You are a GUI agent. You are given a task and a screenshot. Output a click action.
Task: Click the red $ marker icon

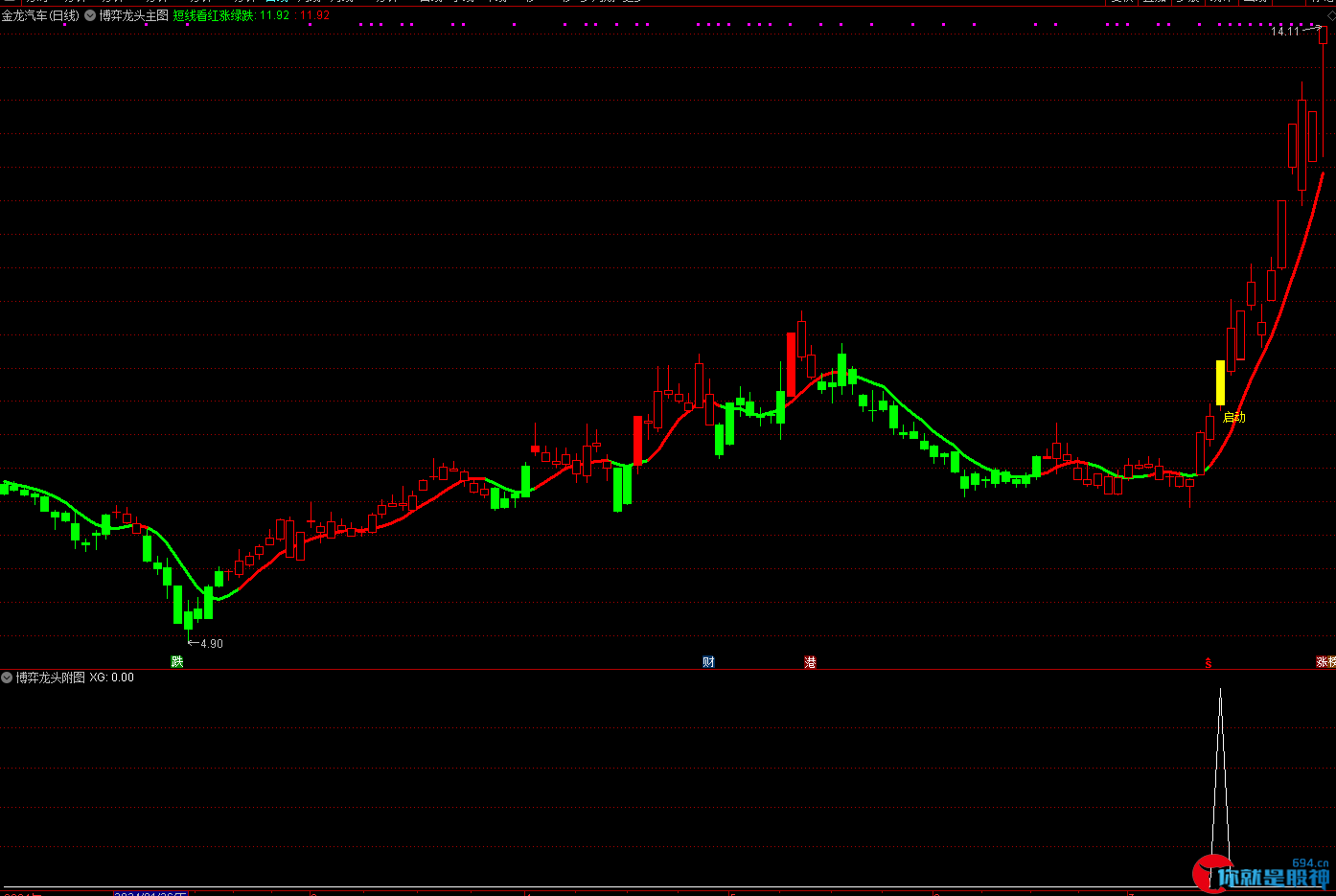[1209, 662]
